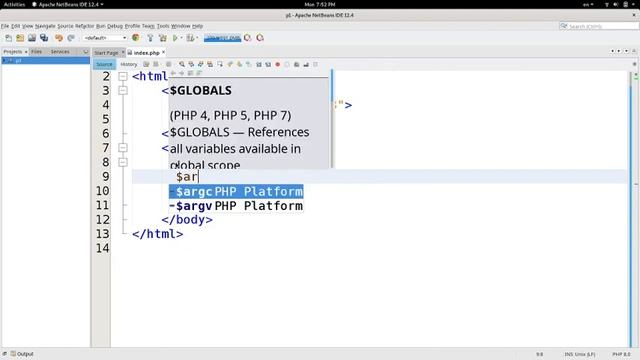Click the Stop Macro Recording icon
The width and height of the screenshot is (640, 360).
[x=287, y=64]
